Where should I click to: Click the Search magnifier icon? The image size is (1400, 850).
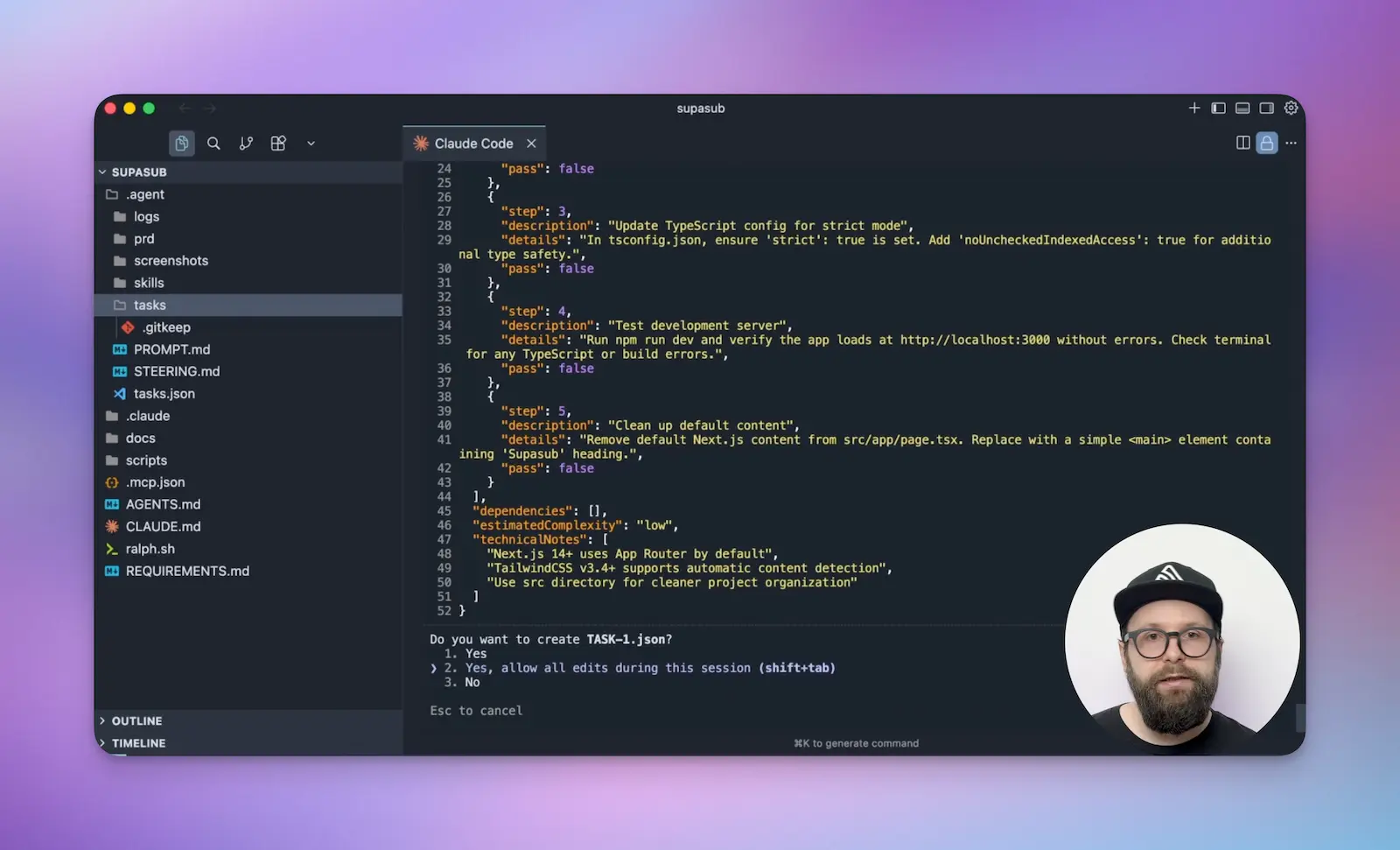point(213,143)
